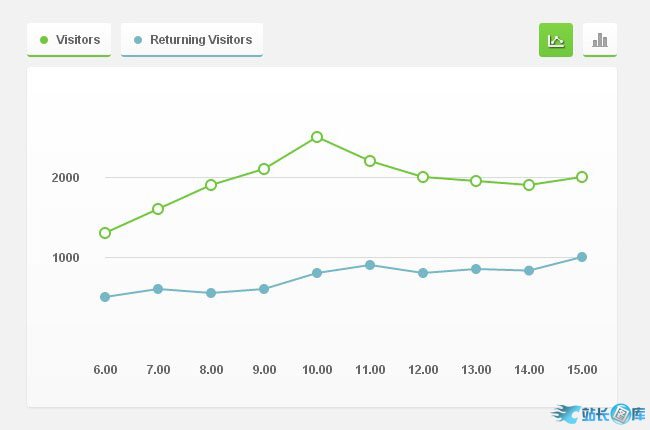Viewport: 650px width, 430px height.
Task: Select Visitors data point at 11.00
Action: pyautogui.click(x=370, y=161)
